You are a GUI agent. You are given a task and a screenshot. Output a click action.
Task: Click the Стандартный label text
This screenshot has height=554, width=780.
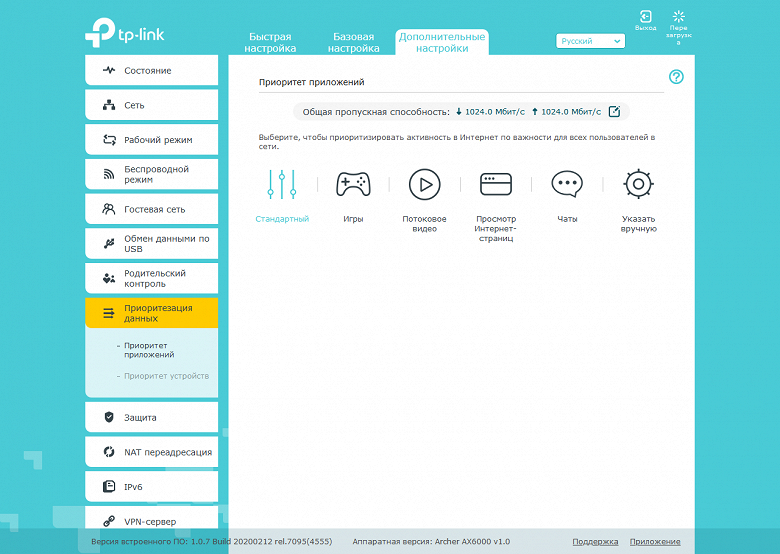coord(282,219)
